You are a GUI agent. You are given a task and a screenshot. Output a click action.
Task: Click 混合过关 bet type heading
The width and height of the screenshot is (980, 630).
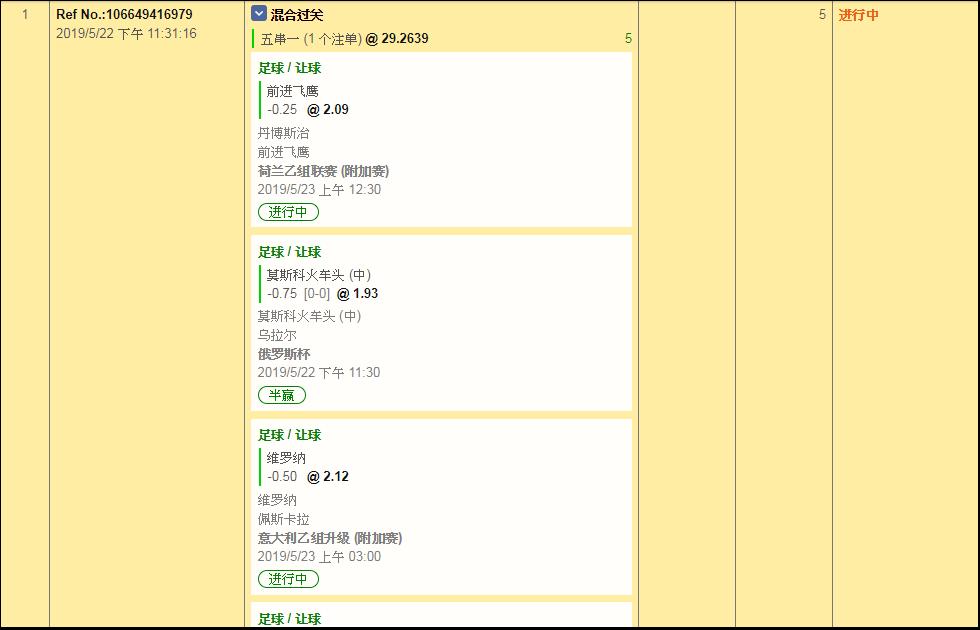point(297,14)
